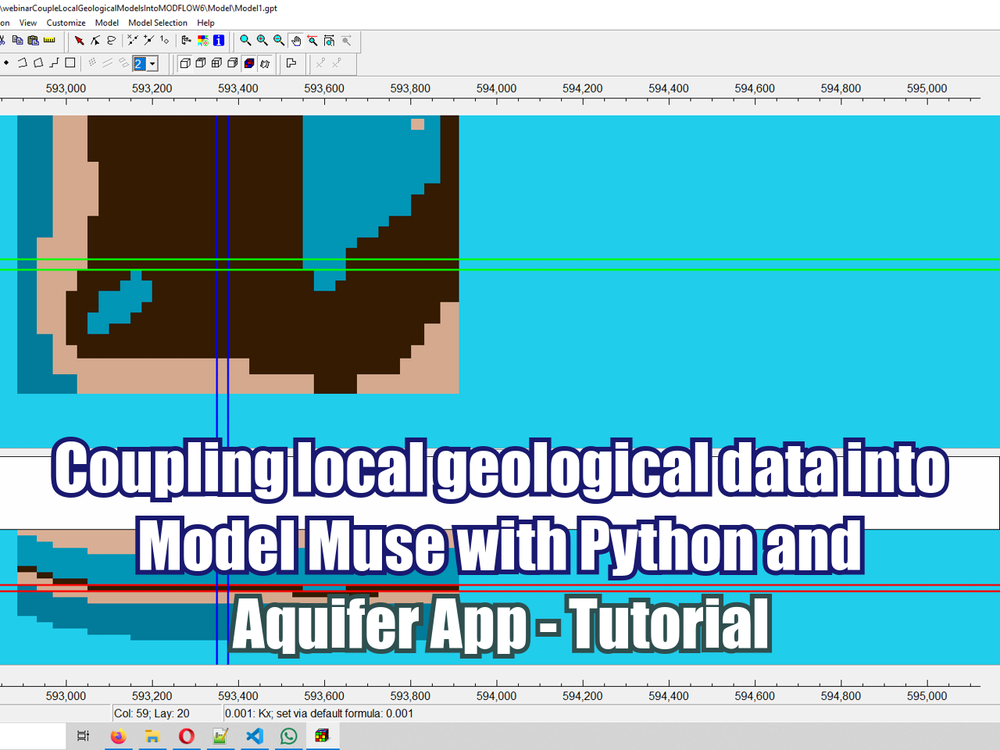Select the Create Rectangle Object tool

click(x=68, y=62)
